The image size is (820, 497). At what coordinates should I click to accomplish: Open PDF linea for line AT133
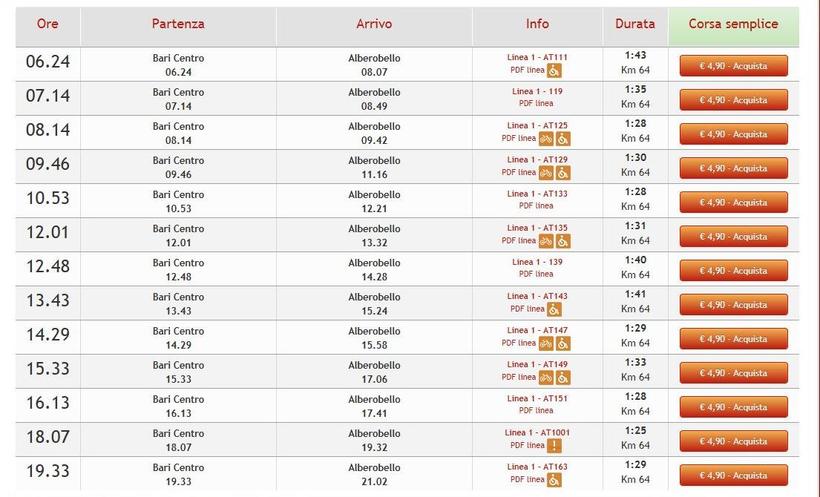(x=536, y=205)
